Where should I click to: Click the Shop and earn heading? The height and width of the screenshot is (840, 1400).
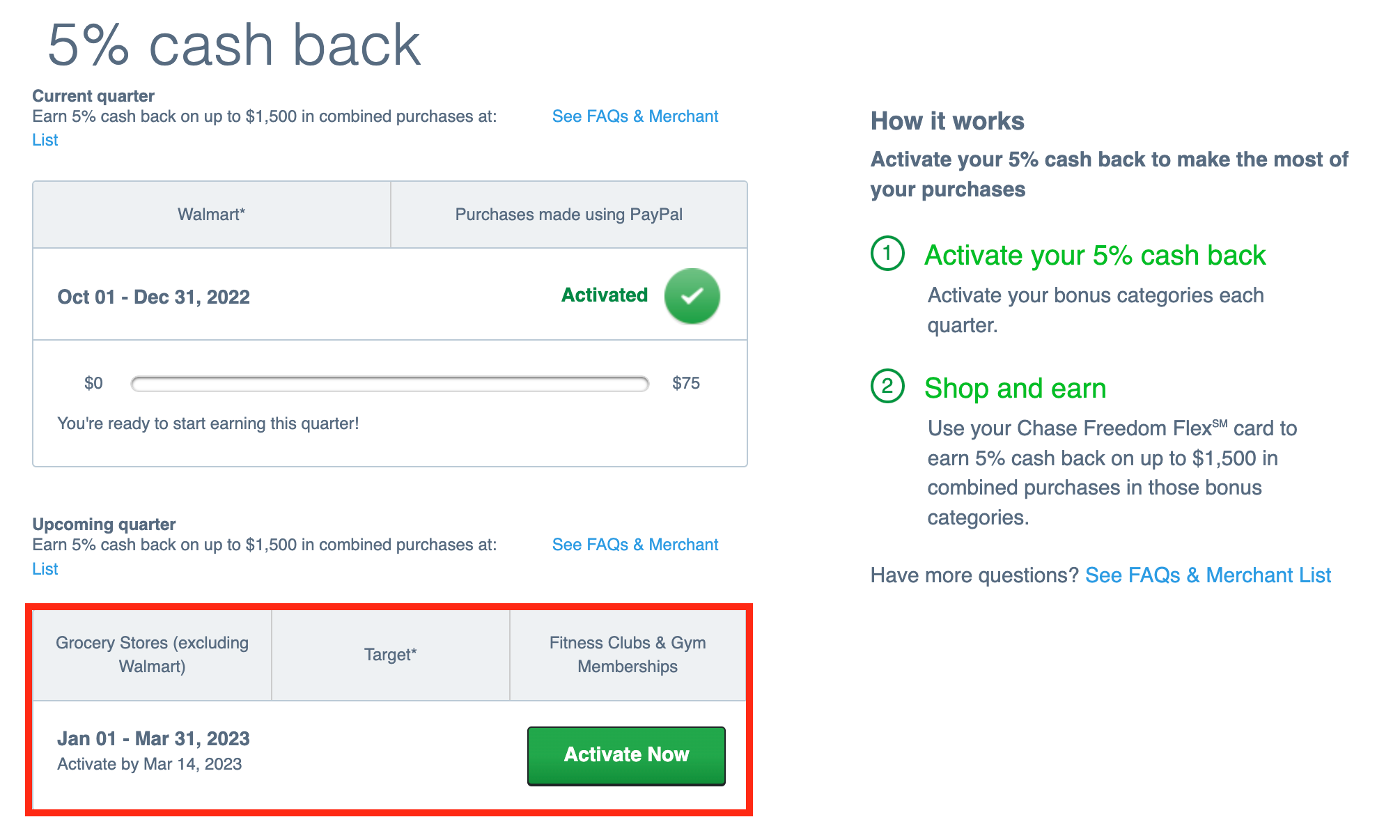[1016, 389]
